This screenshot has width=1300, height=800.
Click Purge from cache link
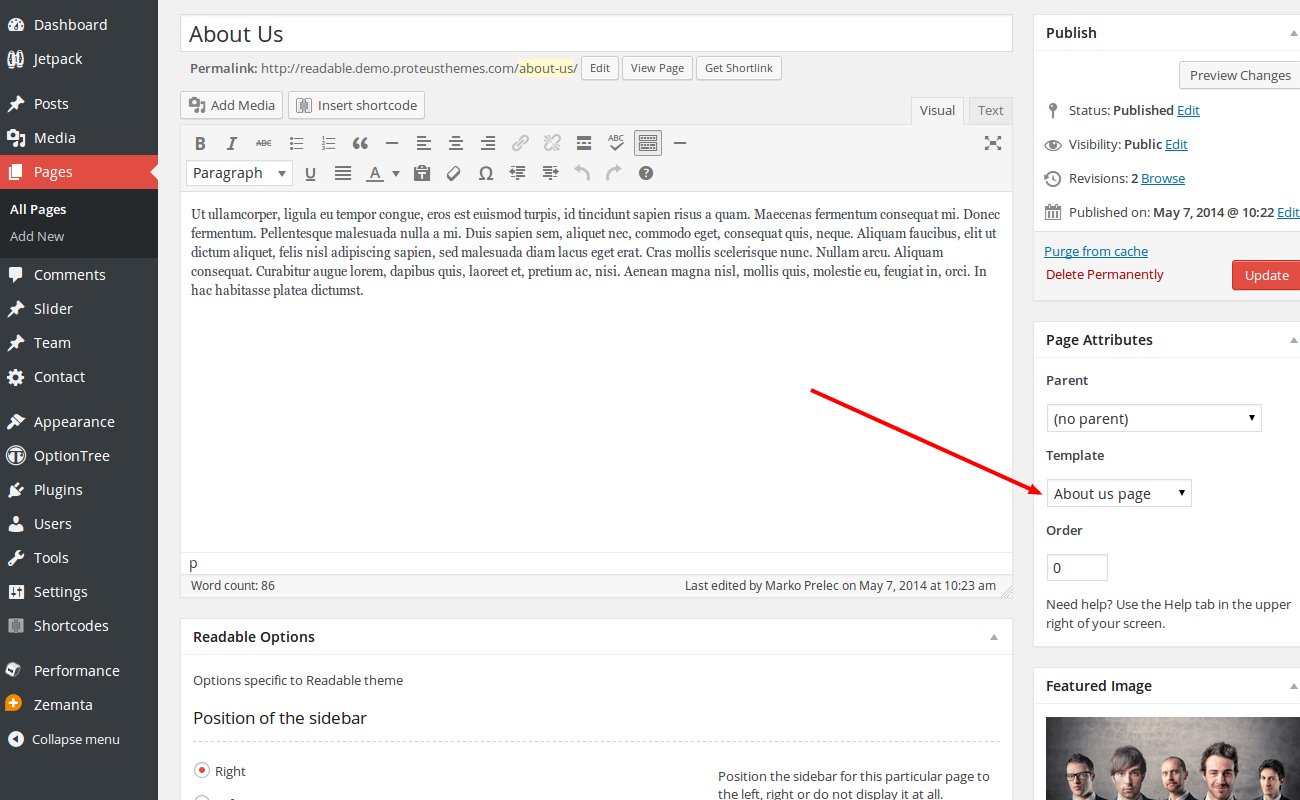click(1096, 251)
